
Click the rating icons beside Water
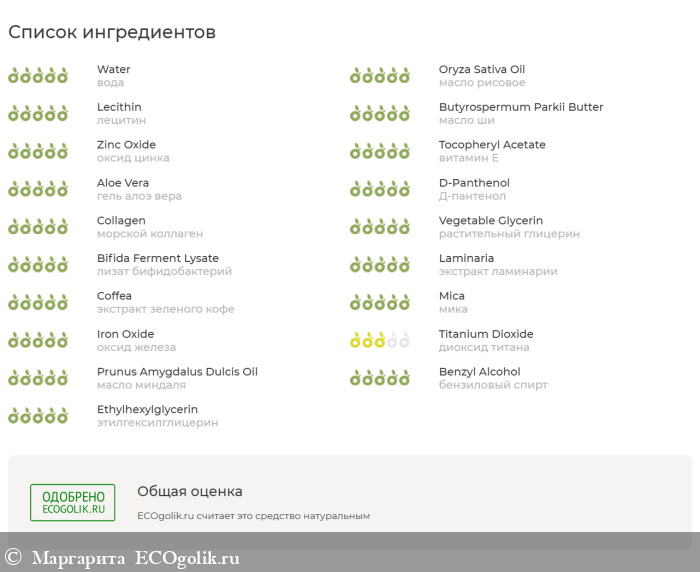[x=38, y=76]
